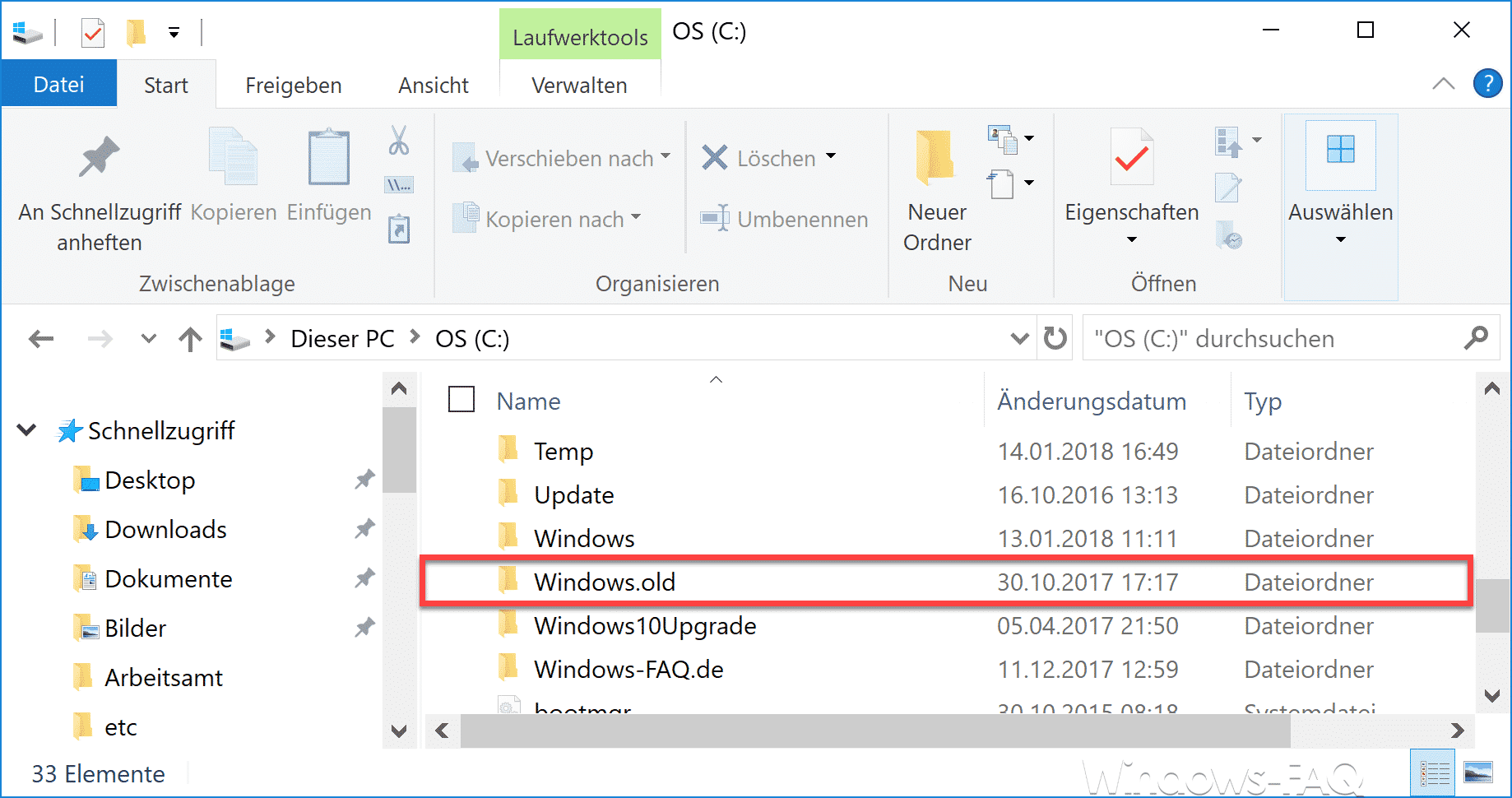Click the Pin to Quick Access pushpin icon
The height and width of the screenshot is (798, 1512).
click(x=100, y=156)
